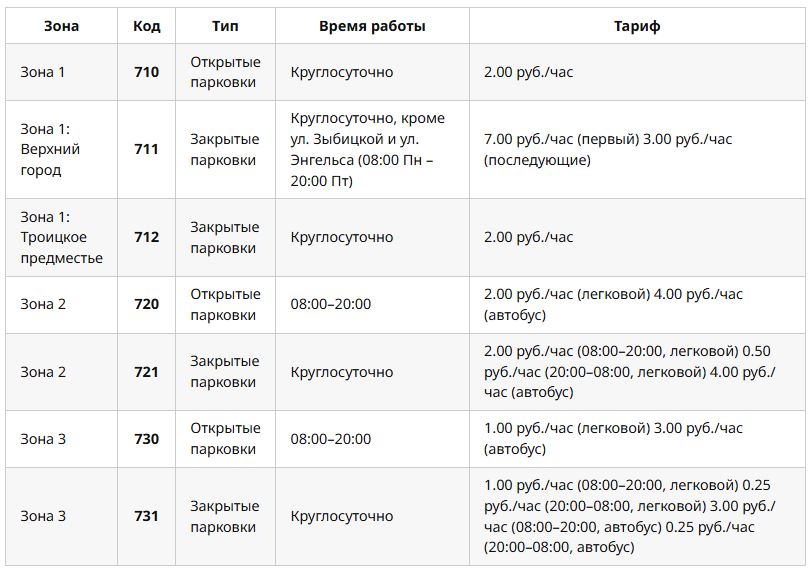Click the working hours mentioning ул. Зыбицкой
The height and width of the screenshot is (573, 810).
coord(368,149)
